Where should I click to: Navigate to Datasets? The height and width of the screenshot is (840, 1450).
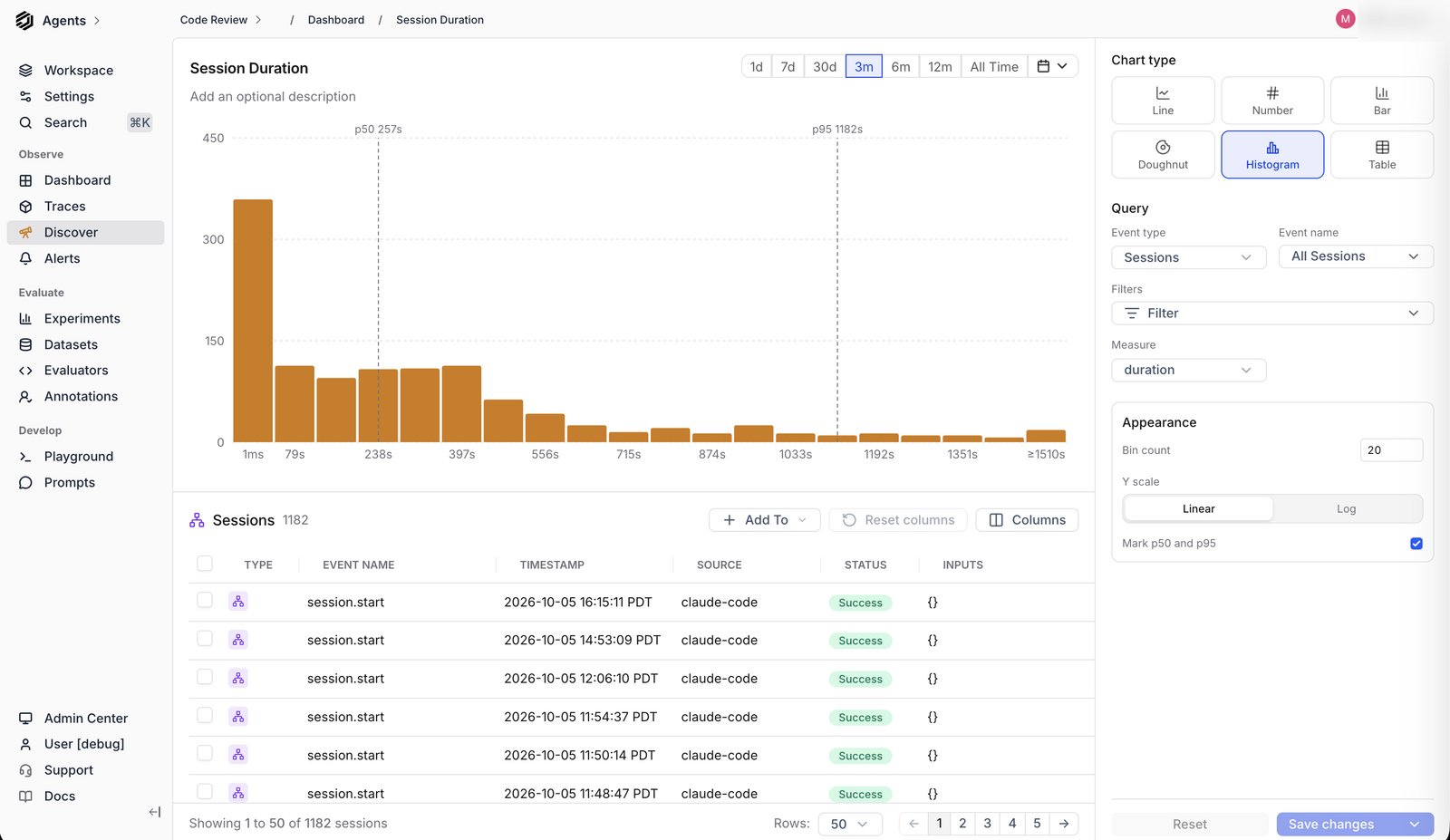tap(85, 344)
